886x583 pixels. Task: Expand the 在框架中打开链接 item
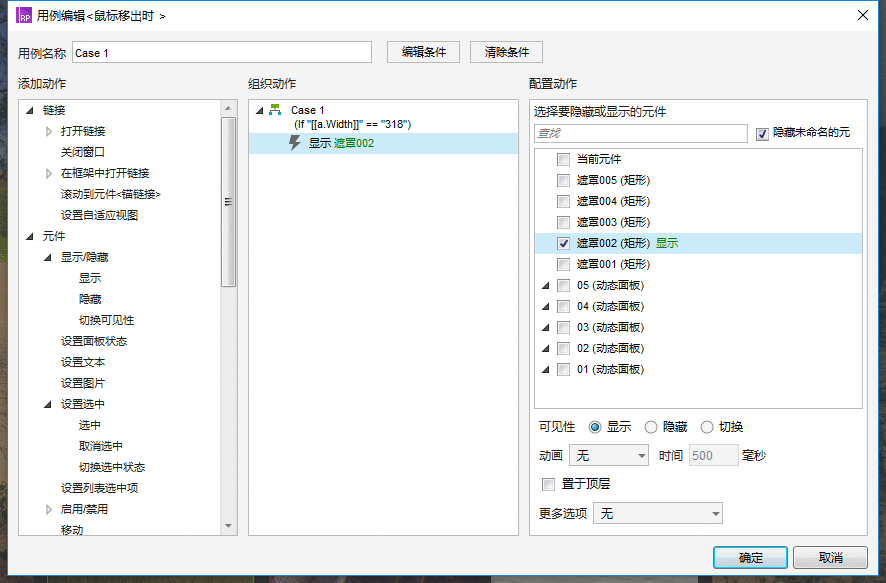click(49, 173)
